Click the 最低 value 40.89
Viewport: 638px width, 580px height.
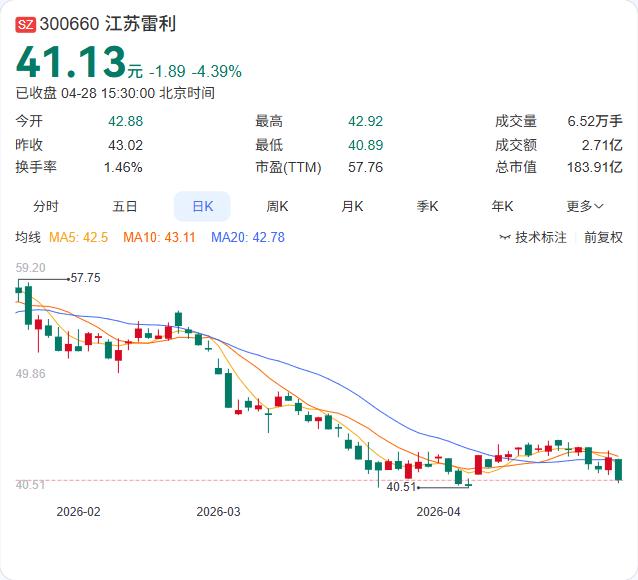365,145
